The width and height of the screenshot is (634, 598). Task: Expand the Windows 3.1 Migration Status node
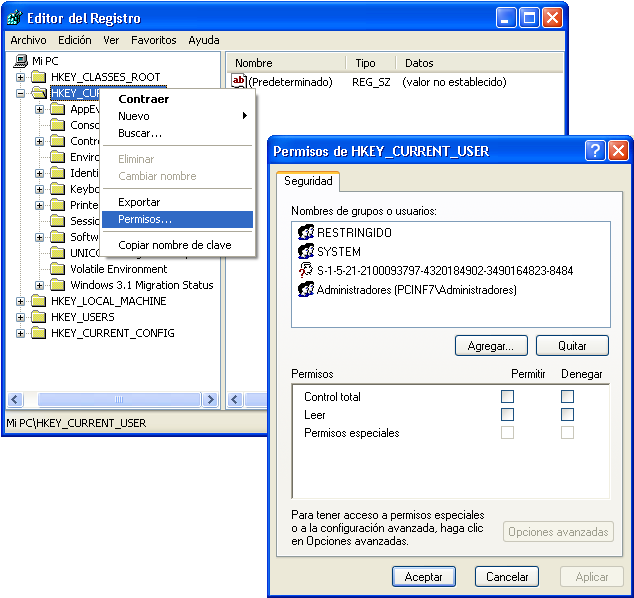click(39, 285)
